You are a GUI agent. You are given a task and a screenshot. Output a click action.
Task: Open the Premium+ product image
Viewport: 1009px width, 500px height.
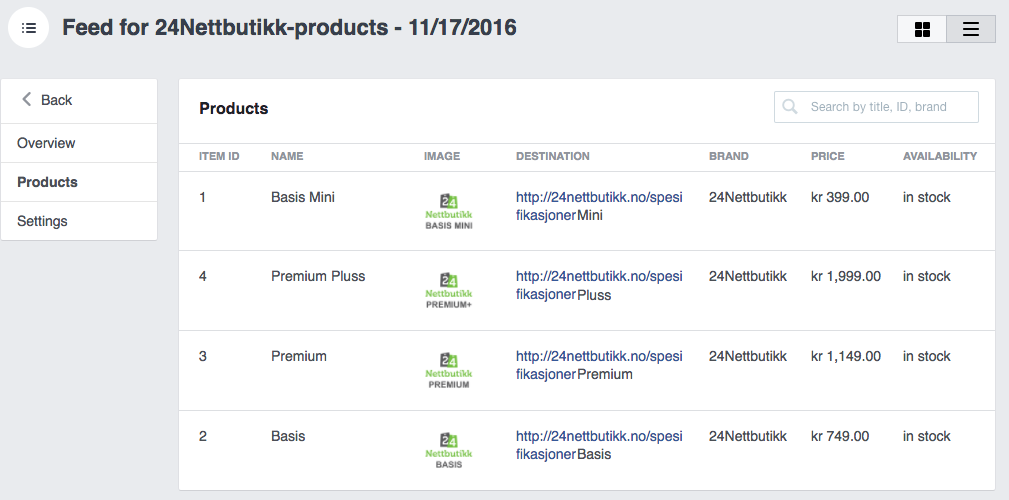click(x=449, y=290)
